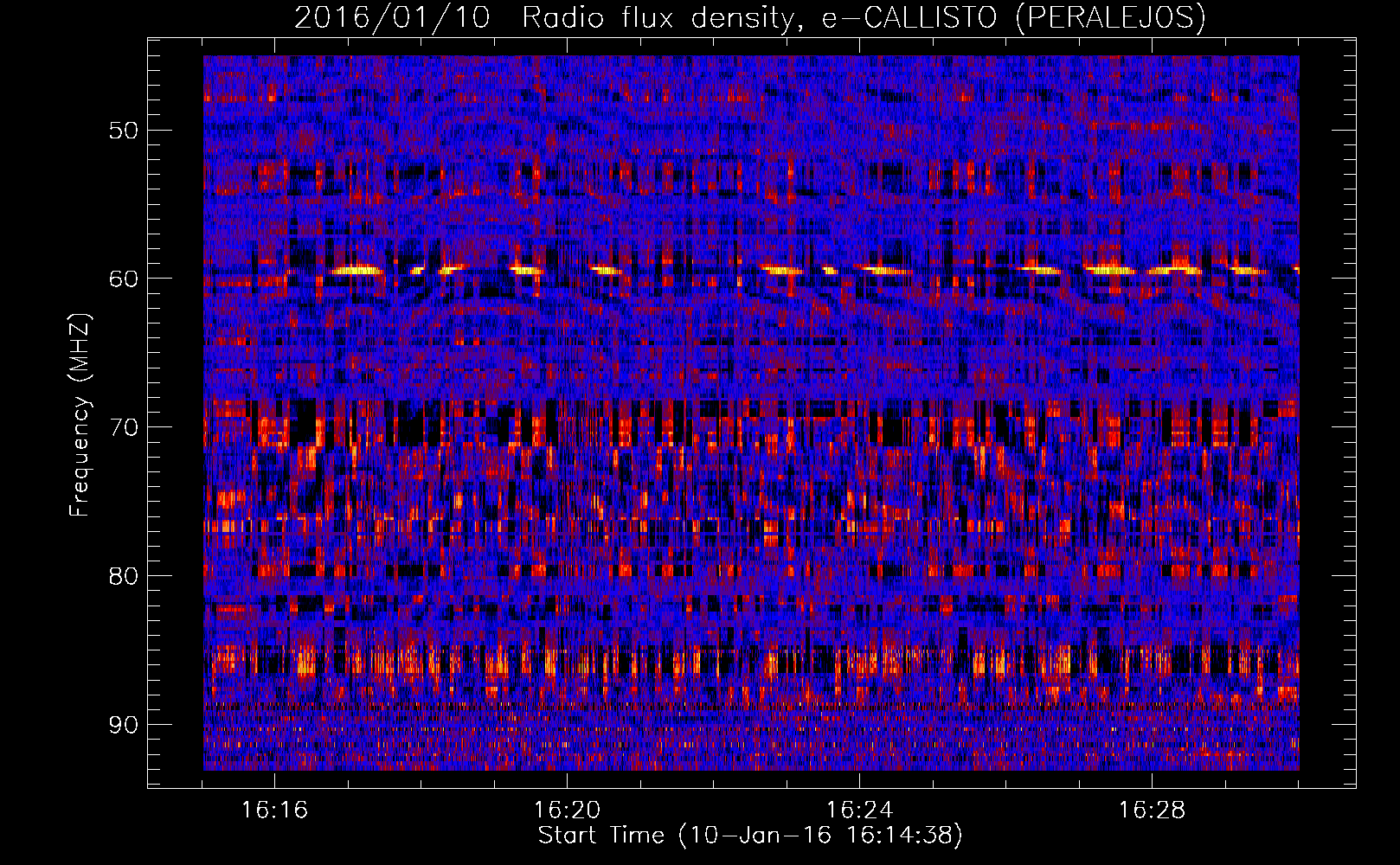Click the 'Frequency (MHZ)' axis label

click(x=80, y=414)
